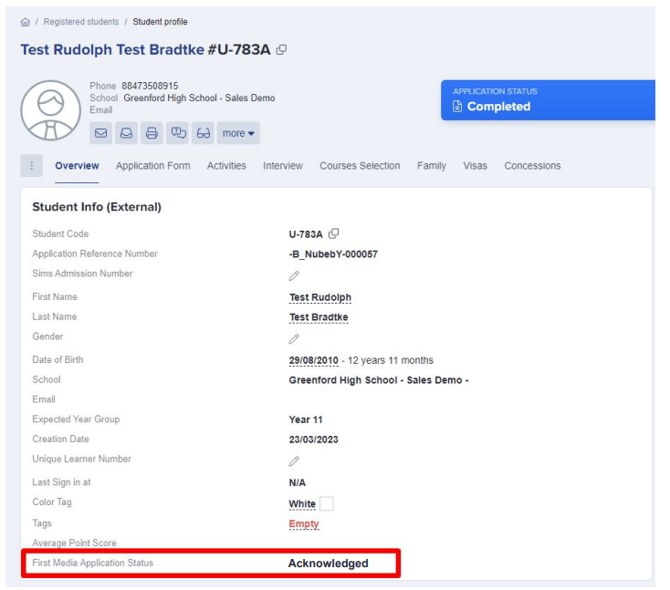This screenshot has height=590, width=670.
Task: Click the student avatar picture
Action: point(50,109)
